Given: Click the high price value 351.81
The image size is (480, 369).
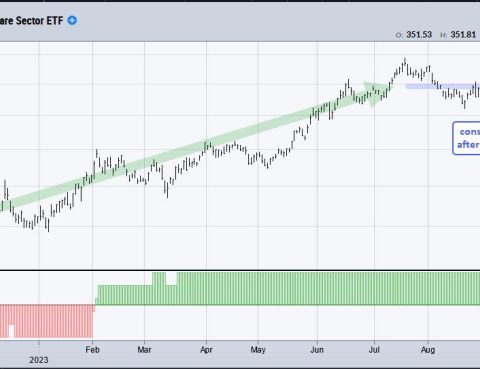Looking at the screenshot, I should (463, 35).
